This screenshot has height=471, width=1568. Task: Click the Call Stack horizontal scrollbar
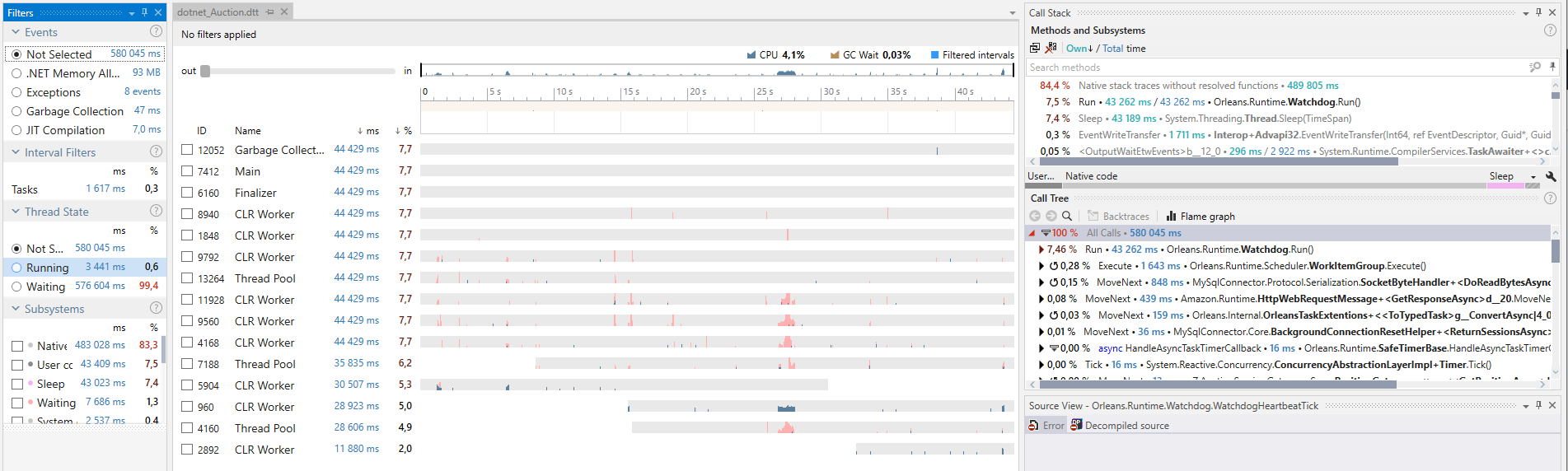coord(1218,161)
